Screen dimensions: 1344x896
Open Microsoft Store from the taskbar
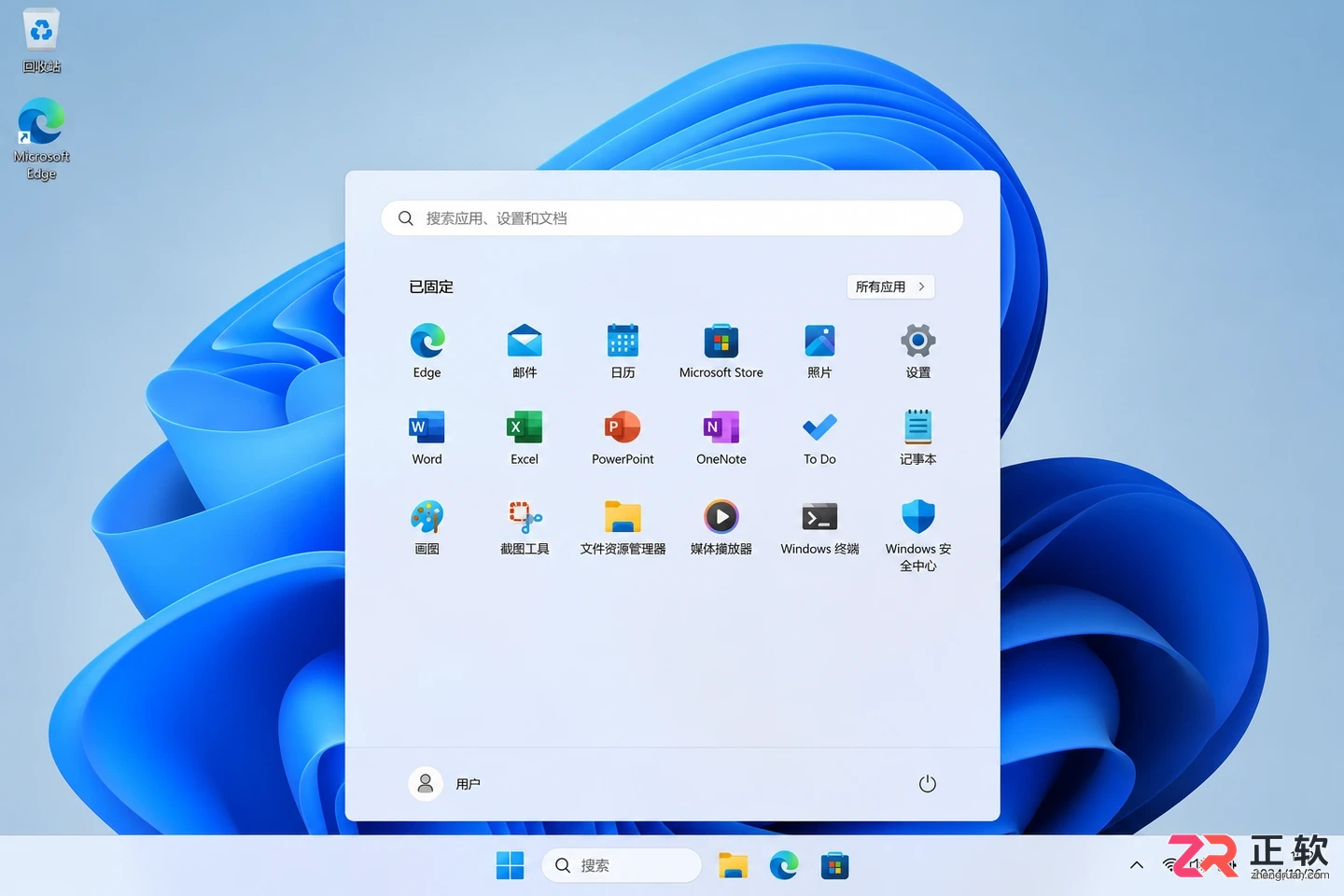pos(834,865)
